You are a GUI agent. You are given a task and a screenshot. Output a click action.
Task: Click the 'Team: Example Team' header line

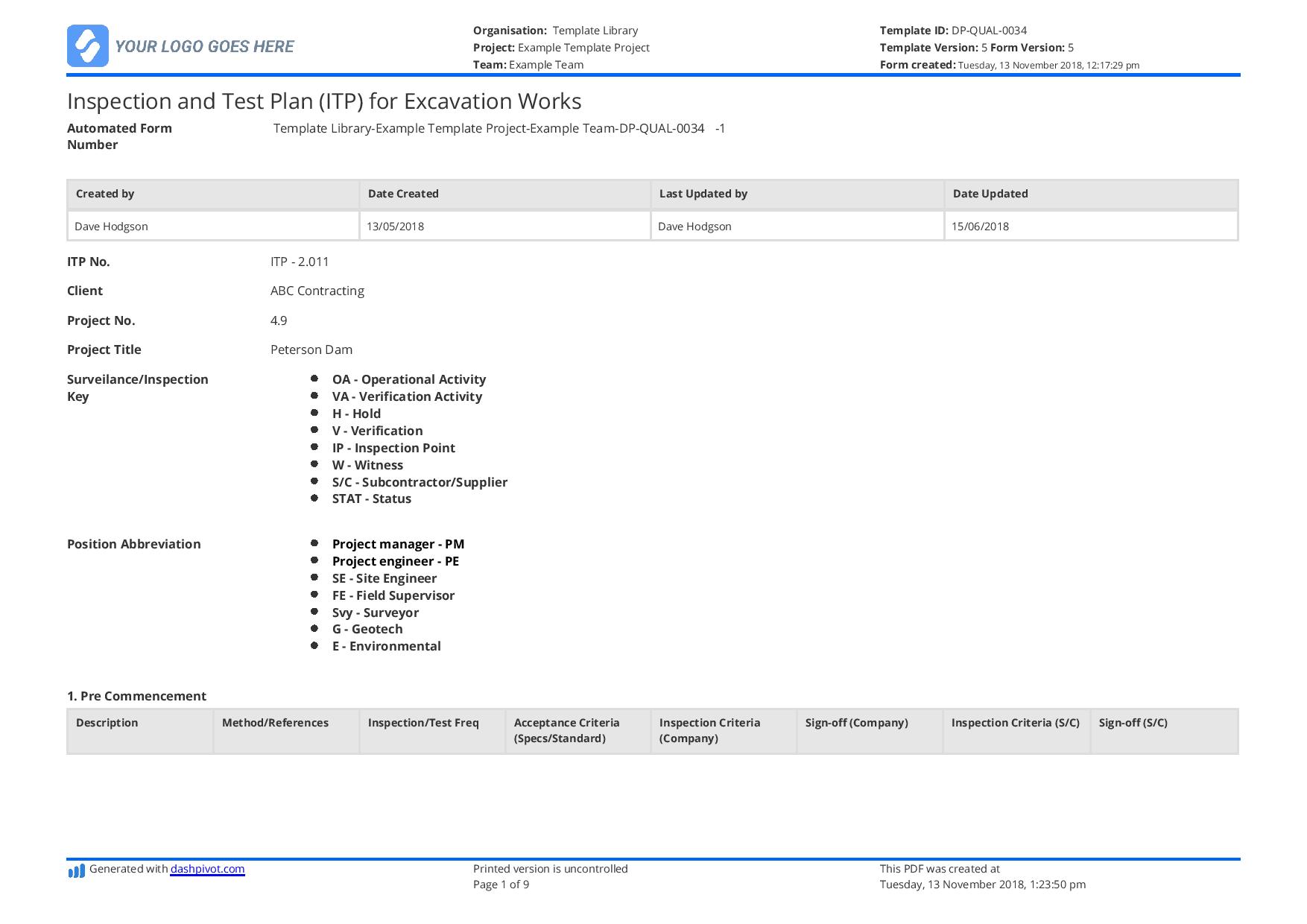click(x=528, y=65)
